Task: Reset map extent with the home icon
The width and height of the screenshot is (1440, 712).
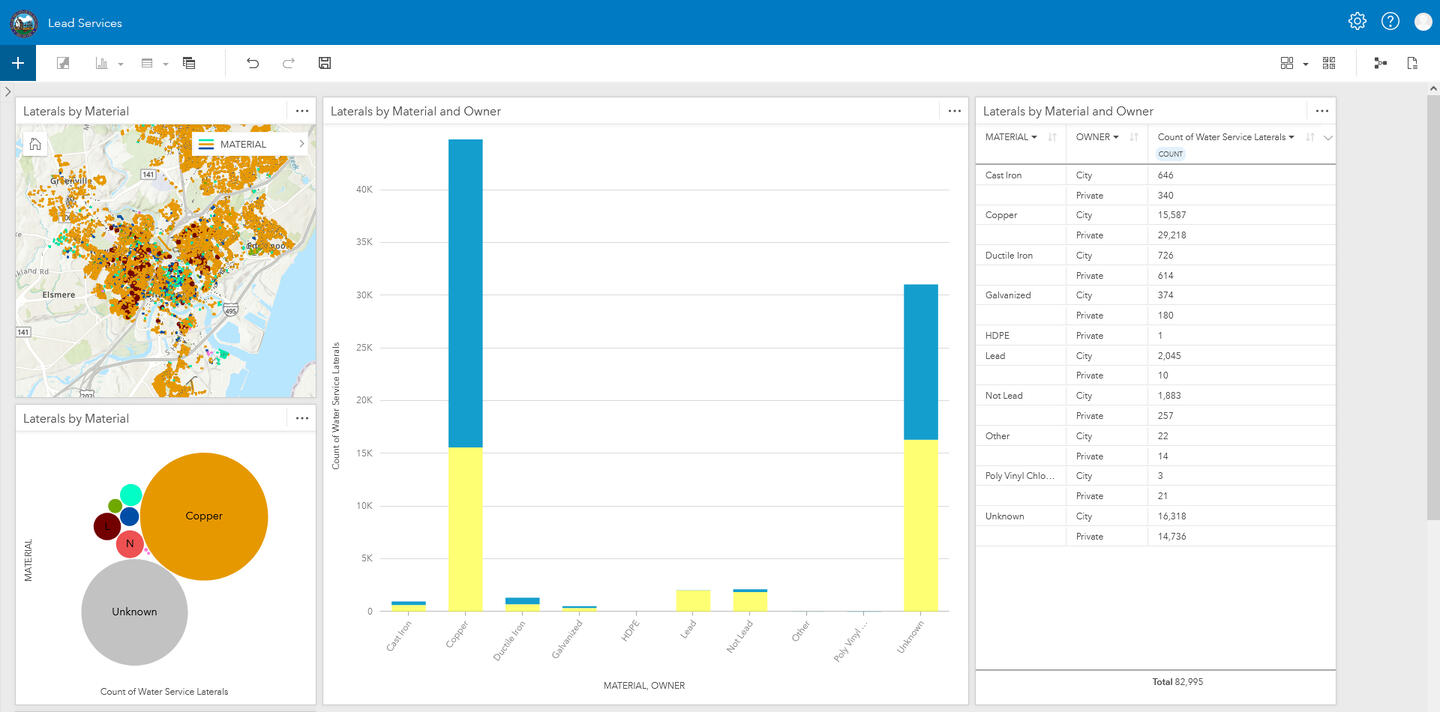Action: [x=35, y=144]
